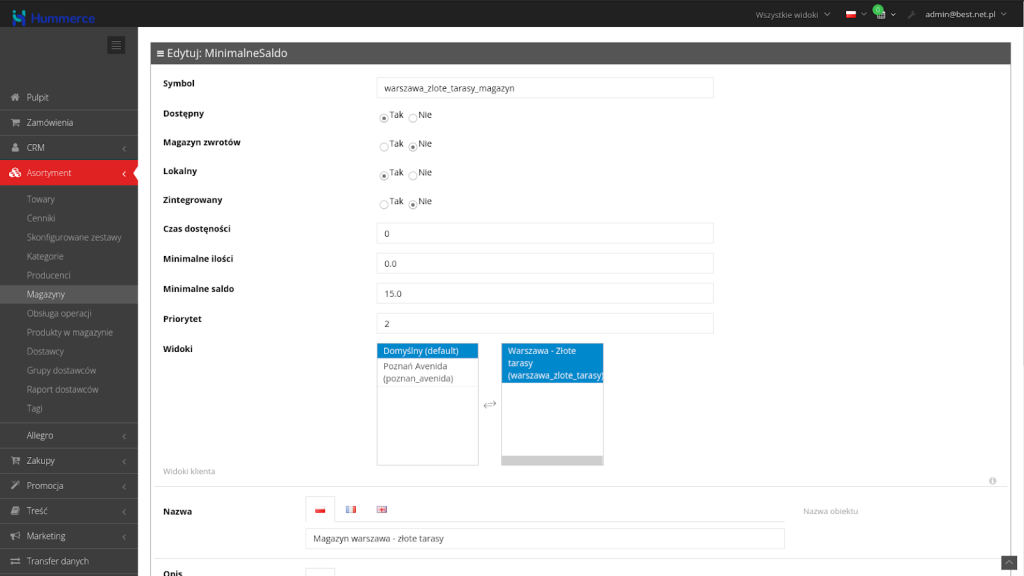Click the info icon below Widoki

[992, 481]
